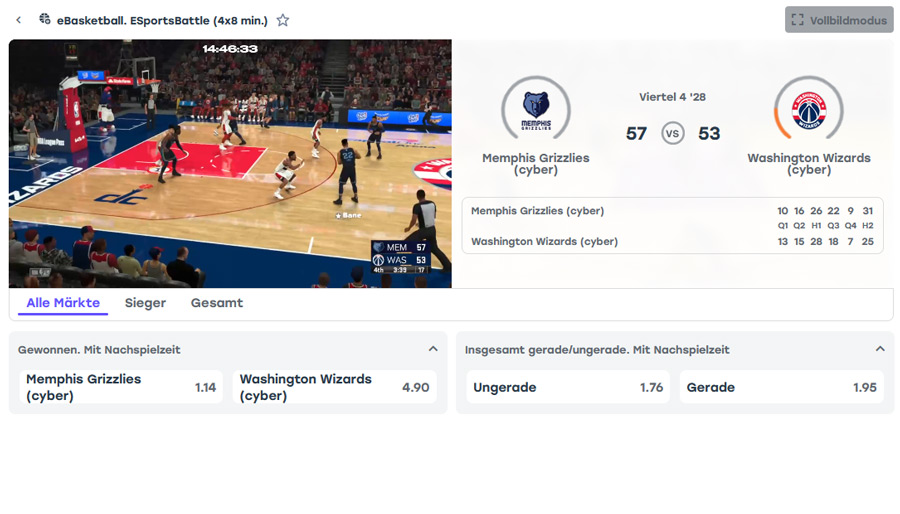
Task: Pick Gerade odds 1.95
Action: click(781, 387)
